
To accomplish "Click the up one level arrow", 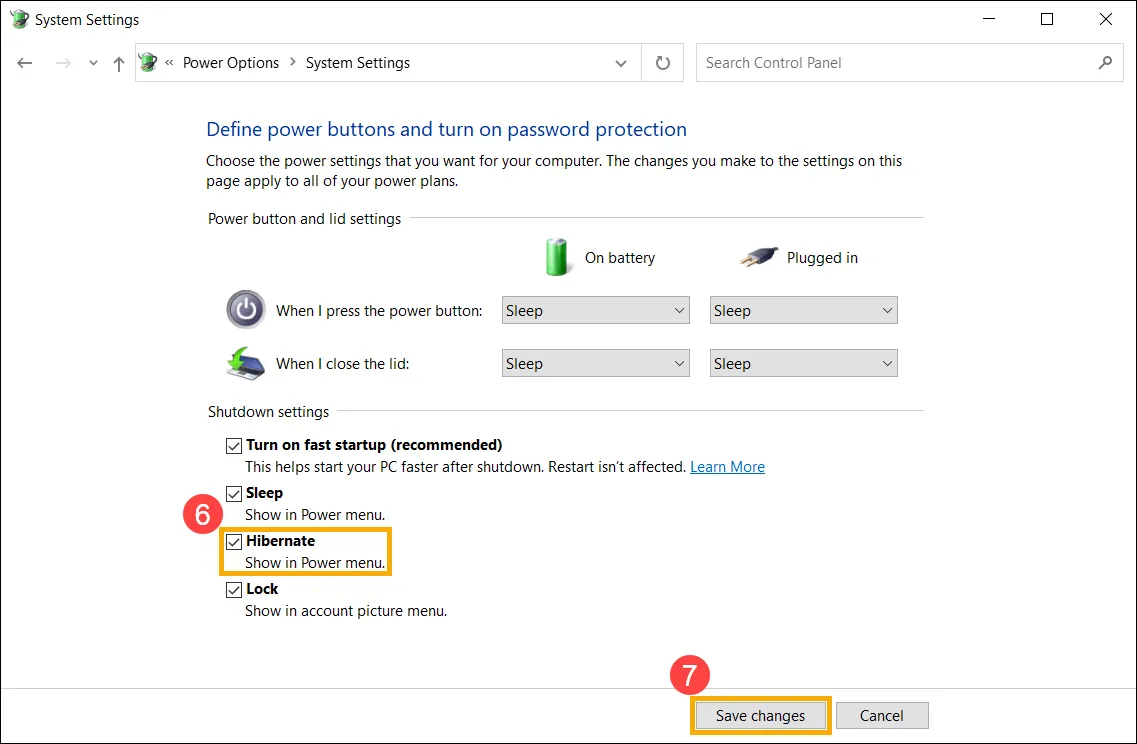I will coord(117,62).
